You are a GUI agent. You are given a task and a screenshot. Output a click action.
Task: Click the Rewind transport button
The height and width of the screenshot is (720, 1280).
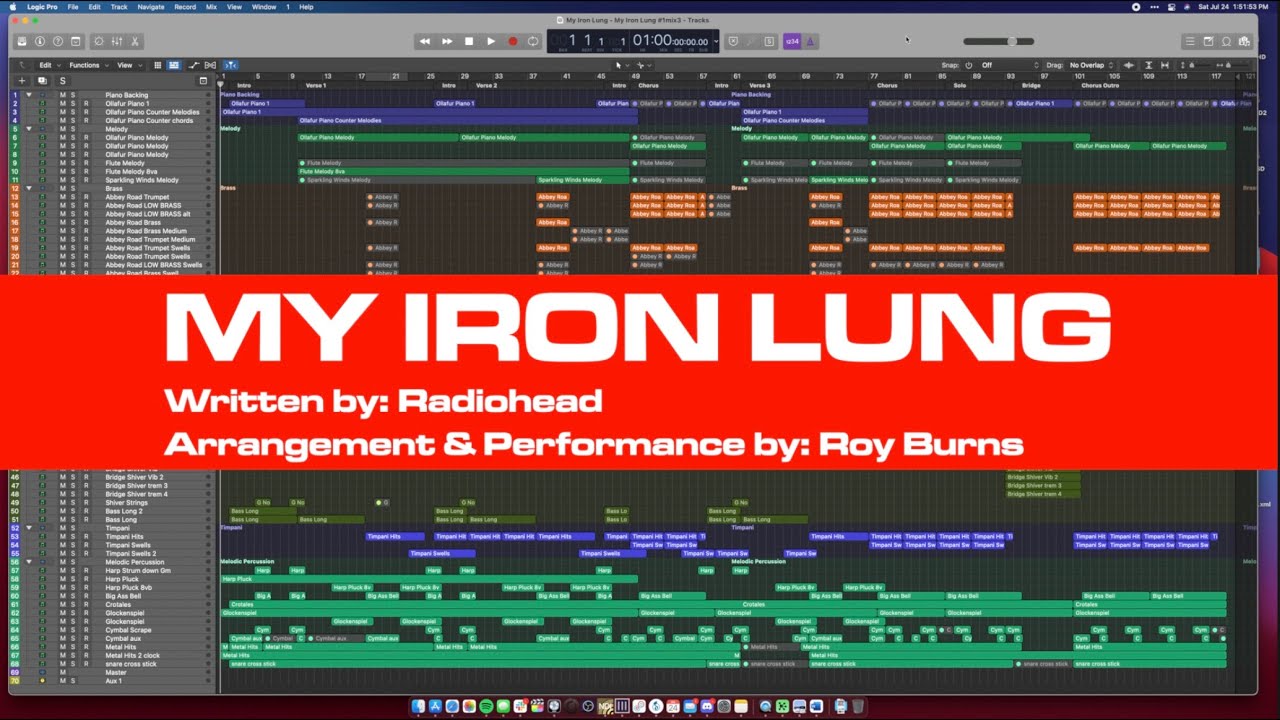pyautogui.click(x=425, y=41)
